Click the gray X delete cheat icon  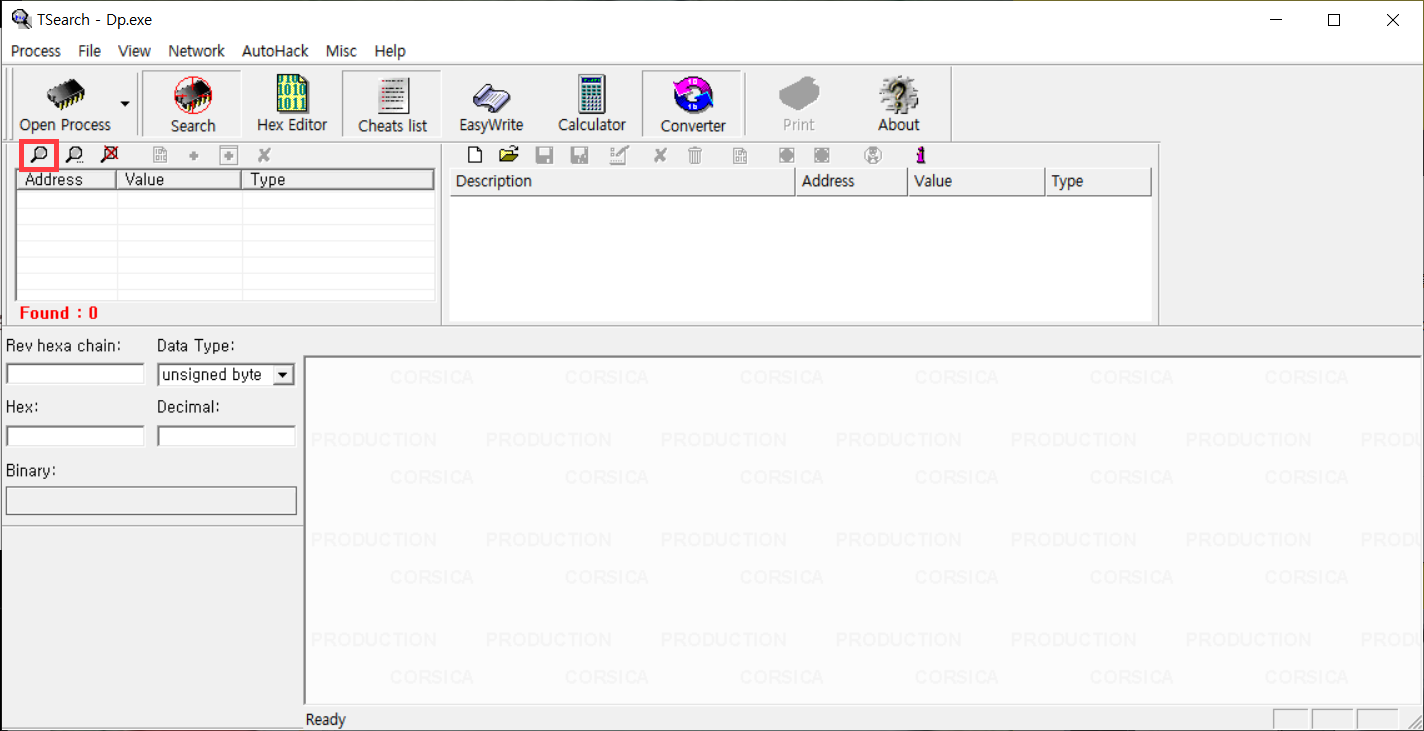[x=660, y=155]
